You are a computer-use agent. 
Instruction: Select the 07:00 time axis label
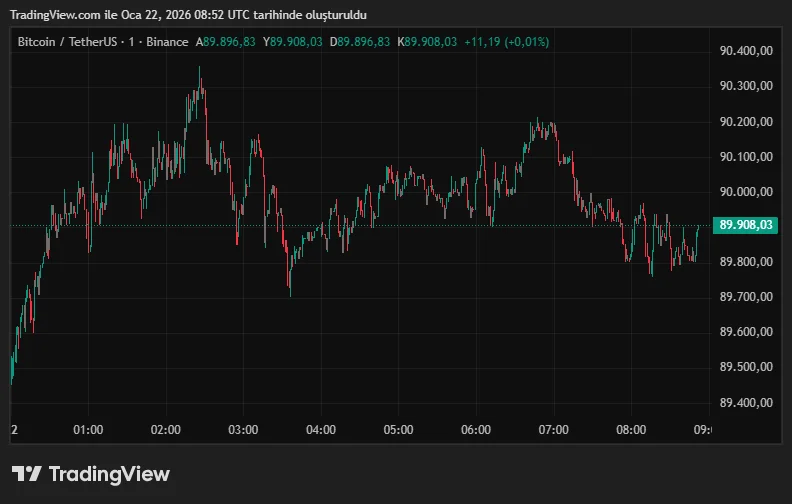point(553,430)
